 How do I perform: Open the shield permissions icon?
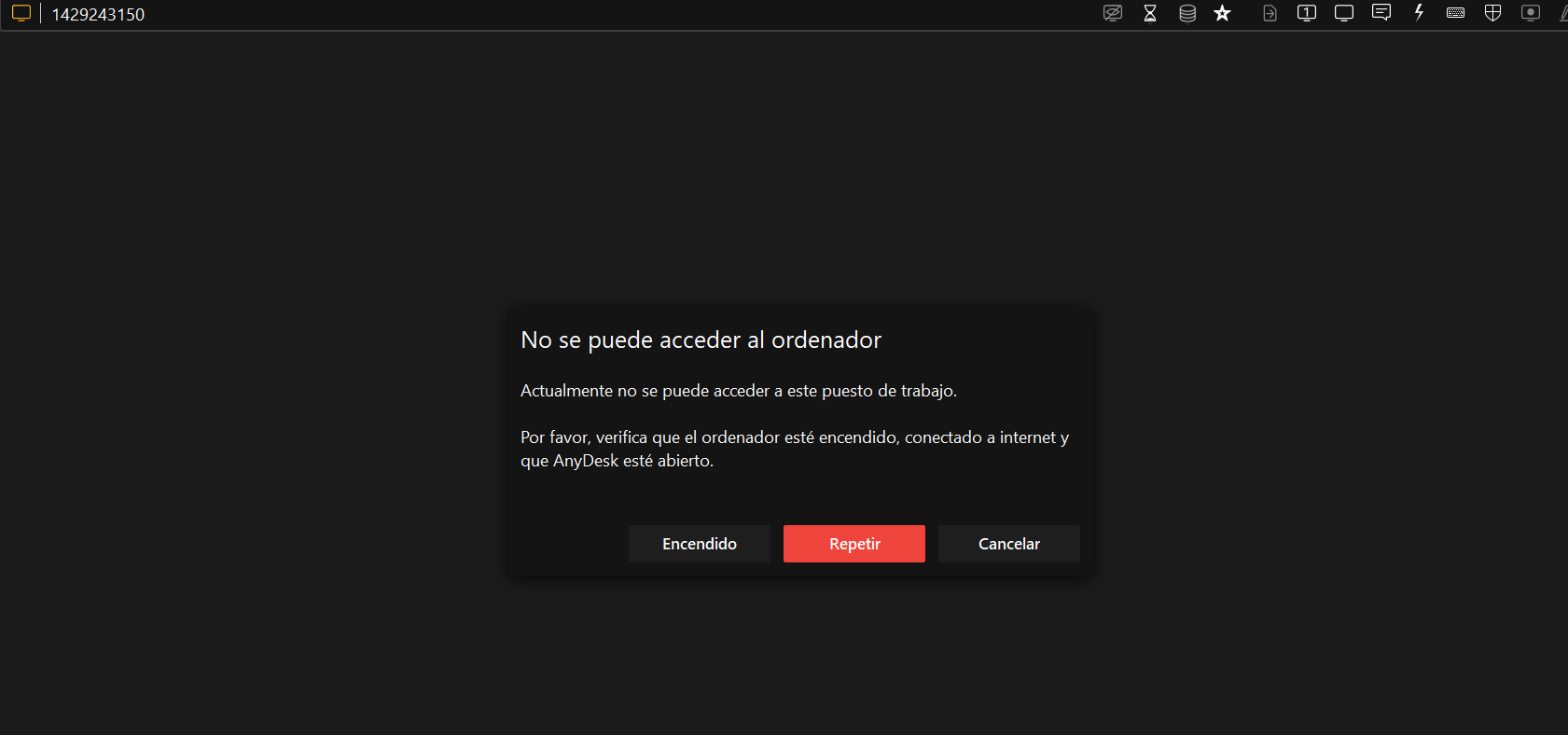1492,13
